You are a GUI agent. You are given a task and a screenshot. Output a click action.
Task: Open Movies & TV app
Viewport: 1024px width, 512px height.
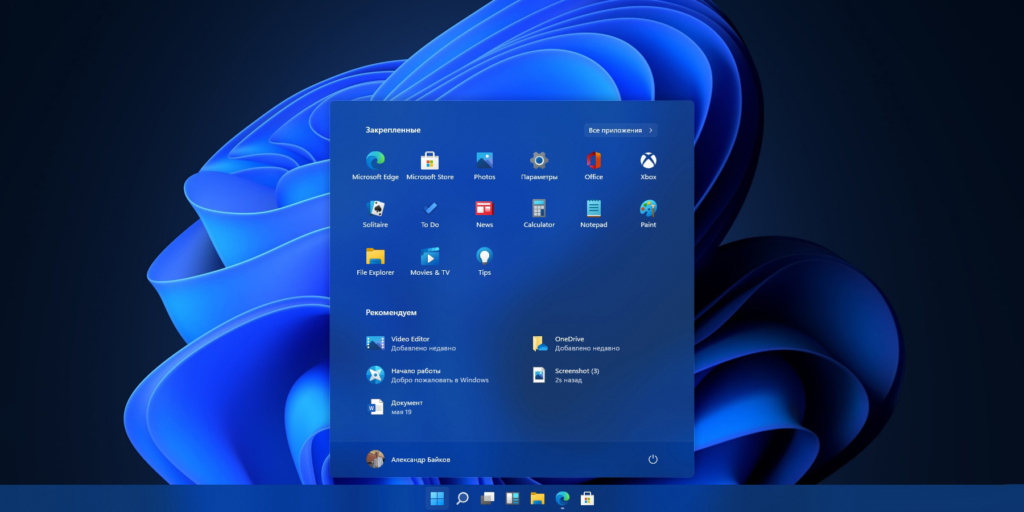point(430,261)
